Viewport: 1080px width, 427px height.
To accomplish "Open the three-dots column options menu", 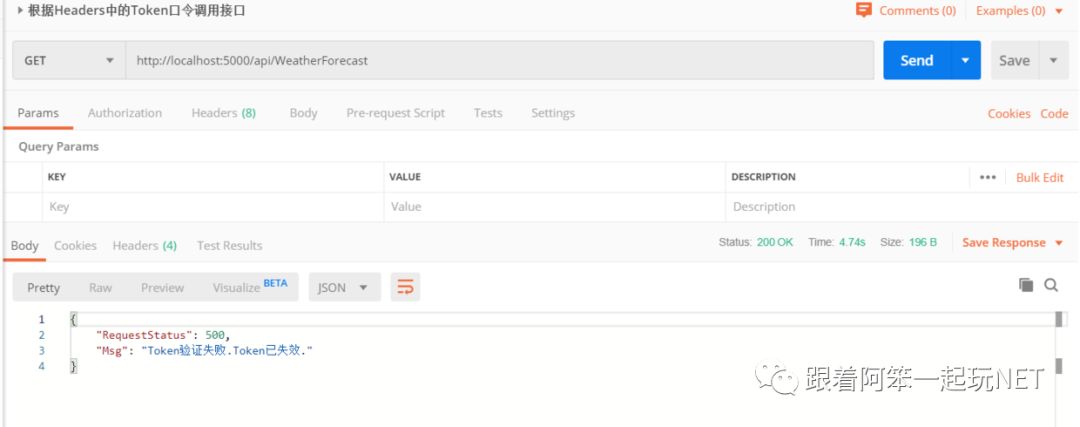I will pos(988,177).
